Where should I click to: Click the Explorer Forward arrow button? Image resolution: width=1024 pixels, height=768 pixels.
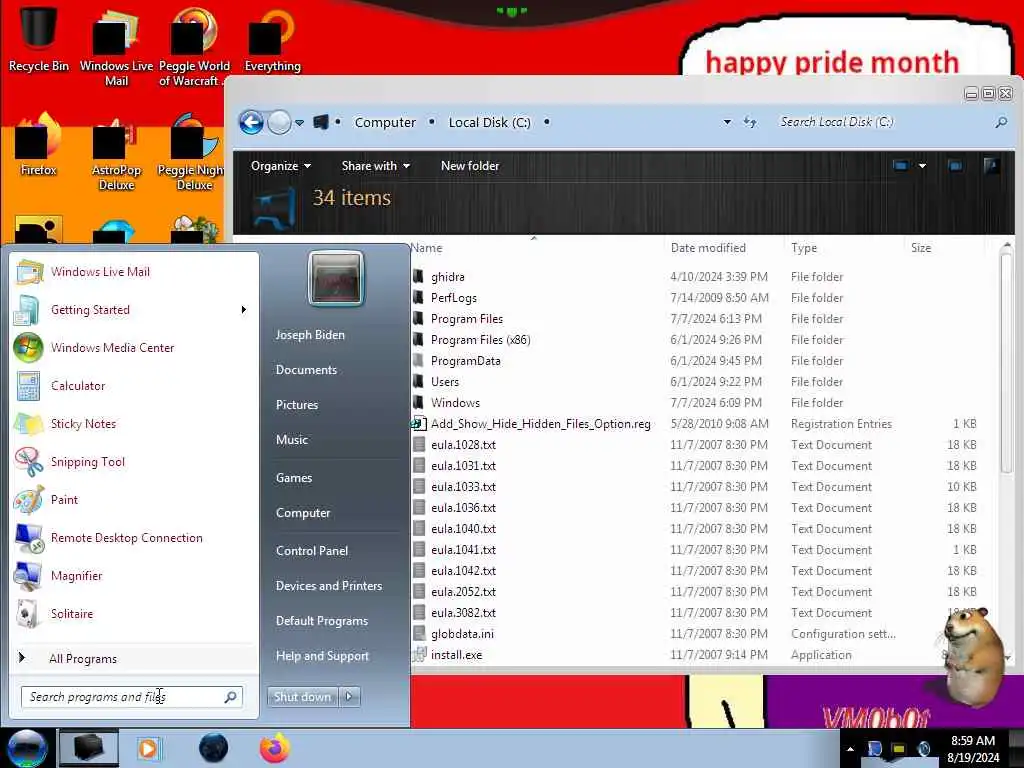[x=280, y=122]
